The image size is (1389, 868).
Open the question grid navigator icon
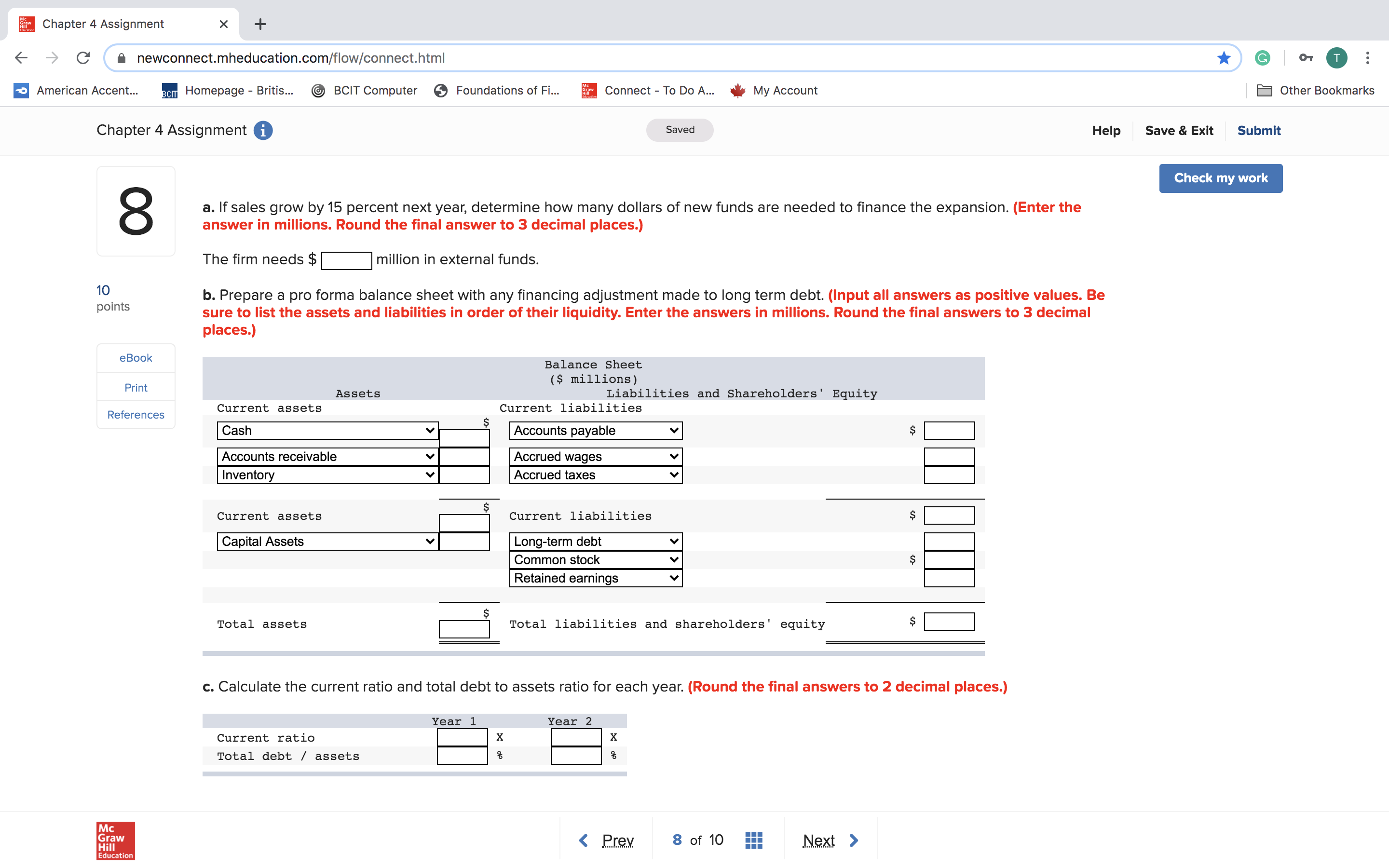point(753,840)
